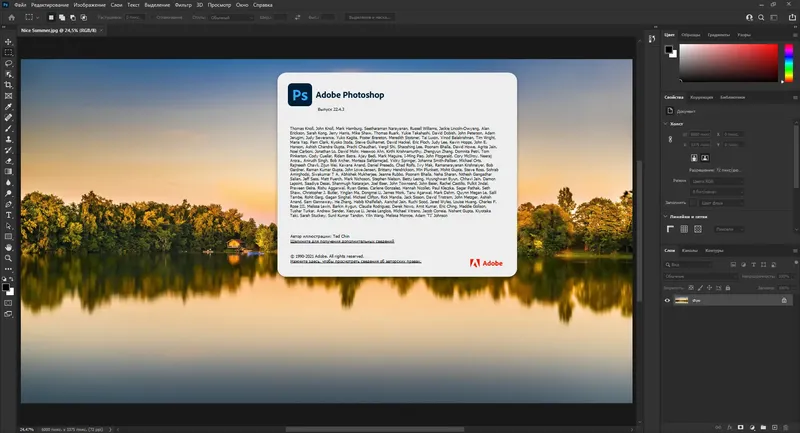Open the layer blending mode dropdown
This screenshot has height=433, width=800.
(x=700, y=276)
